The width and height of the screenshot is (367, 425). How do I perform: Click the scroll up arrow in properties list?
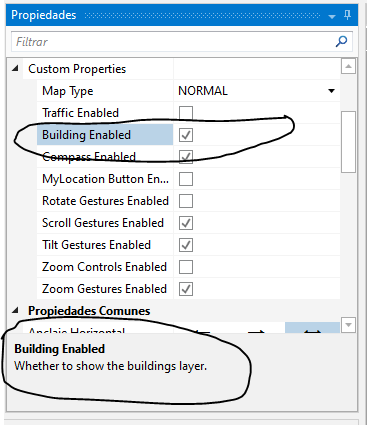point(348,66)
